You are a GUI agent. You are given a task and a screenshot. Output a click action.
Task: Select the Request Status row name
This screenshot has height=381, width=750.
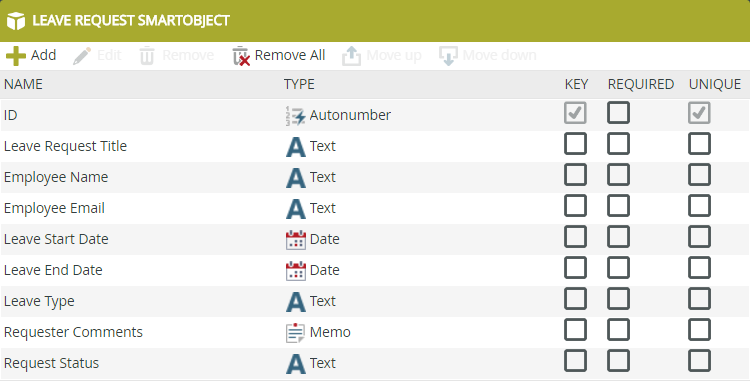[51, 363]
